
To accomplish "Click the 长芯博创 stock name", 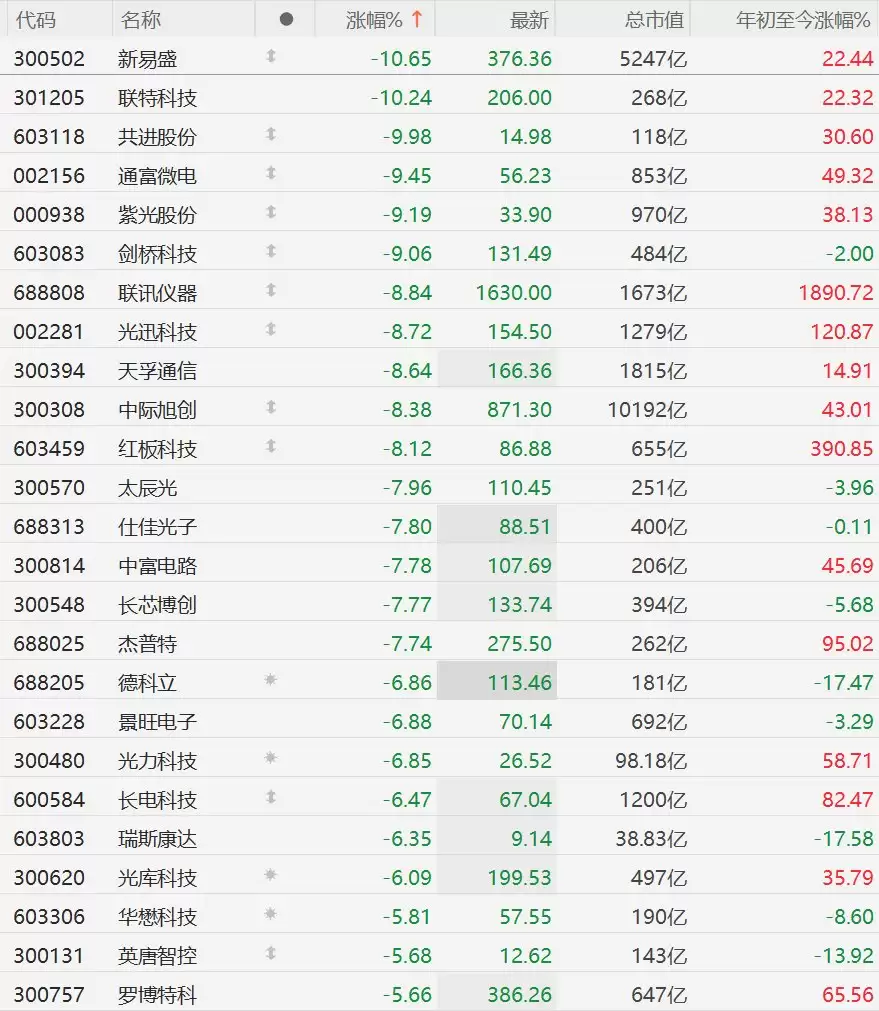I will (x=157, y=605).
